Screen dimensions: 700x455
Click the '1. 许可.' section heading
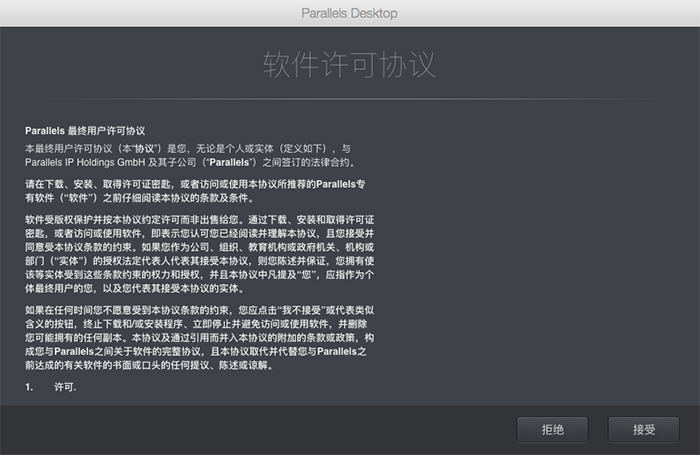(50, 387)
